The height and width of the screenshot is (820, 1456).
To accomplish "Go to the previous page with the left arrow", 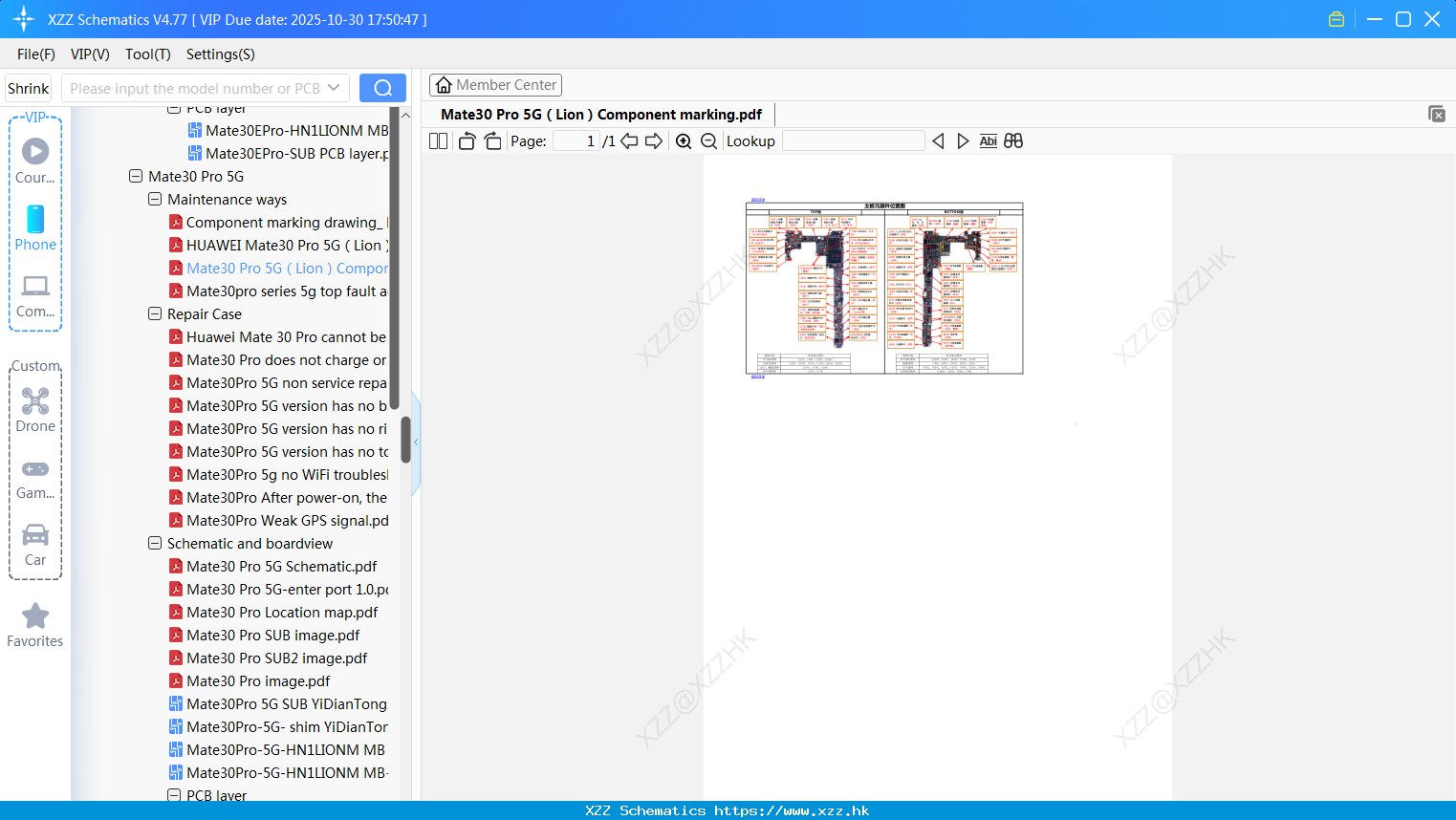I will [x=629, y=141].
